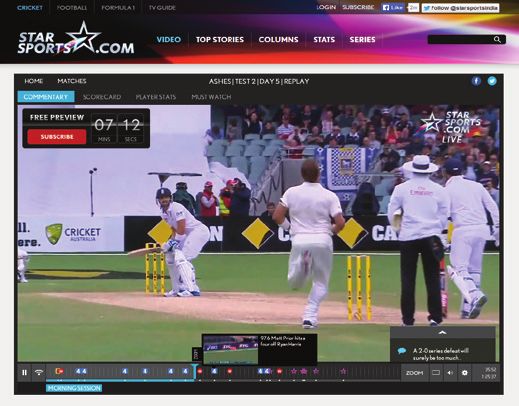Click the live signal broadcast icon
The image size is (519, 406).
39,372
